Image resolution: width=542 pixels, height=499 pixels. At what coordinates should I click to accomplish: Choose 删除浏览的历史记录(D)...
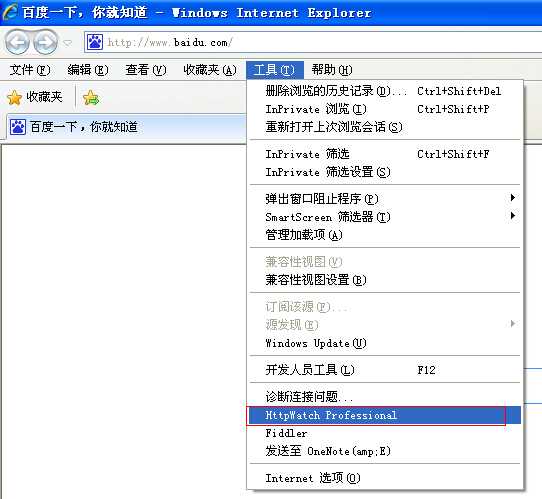tap(385, 91)
